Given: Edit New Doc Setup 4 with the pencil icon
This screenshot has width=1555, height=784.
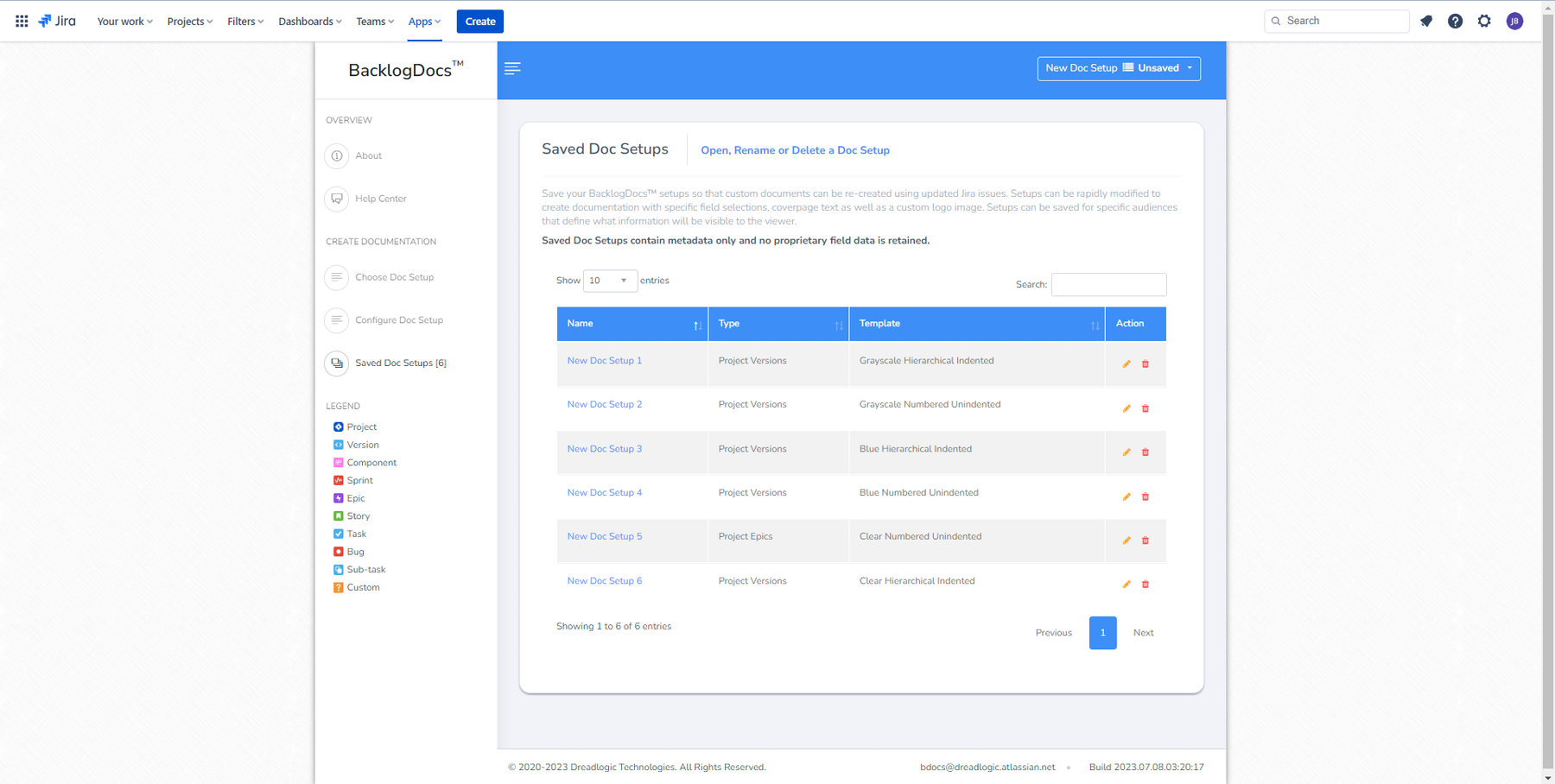Looking at the screenshot, I should point(1127,496).
